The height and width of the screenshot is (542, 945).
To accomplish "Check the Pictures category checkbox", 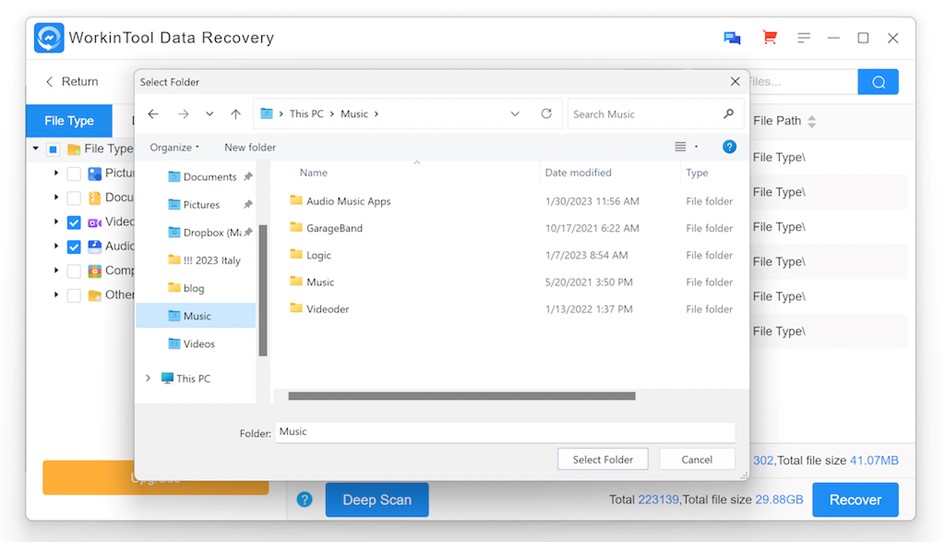I will pos(74,174).
